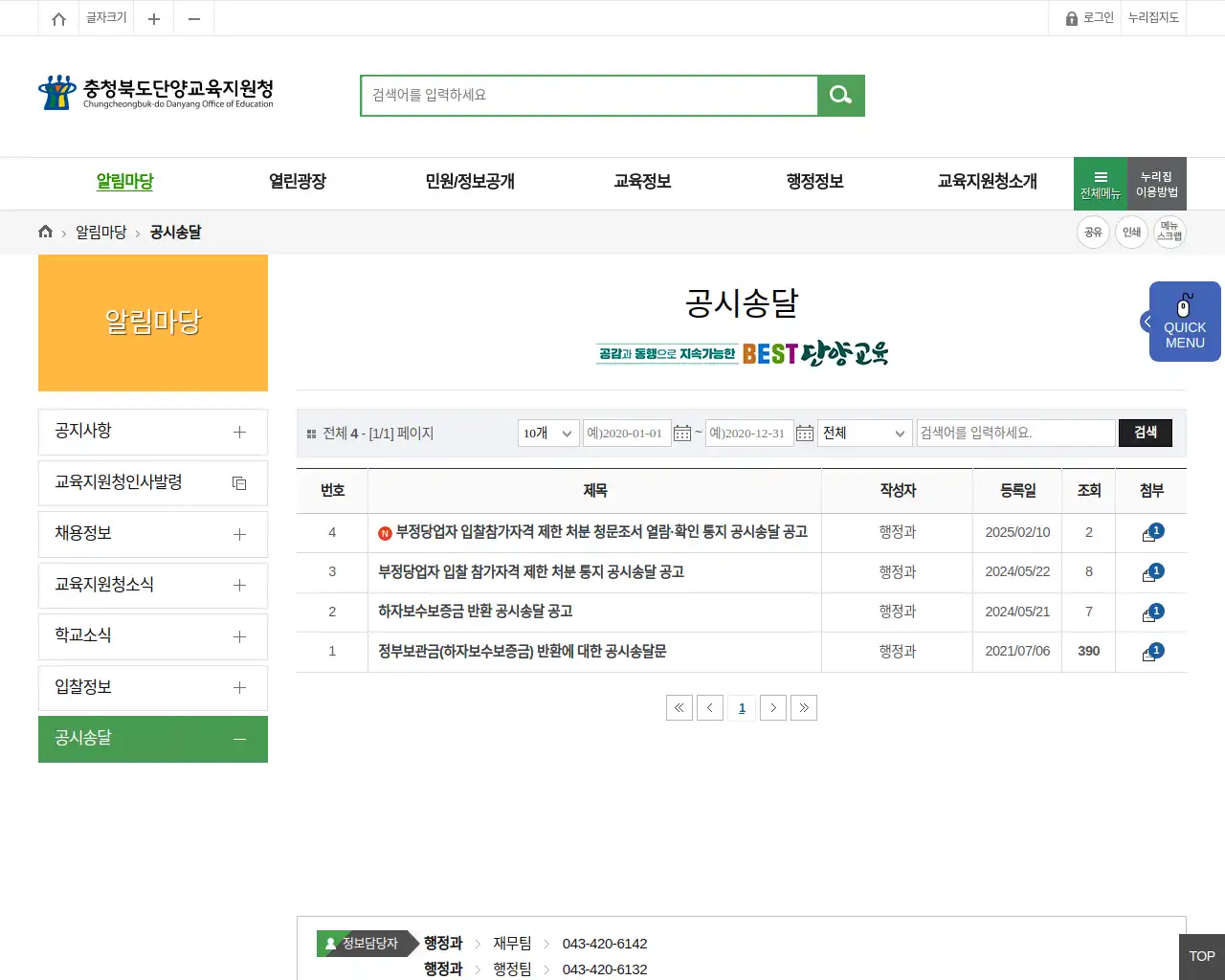Go to last page with double-right arrow
This screenshot has width=1225, height=980.
(804, 708)
